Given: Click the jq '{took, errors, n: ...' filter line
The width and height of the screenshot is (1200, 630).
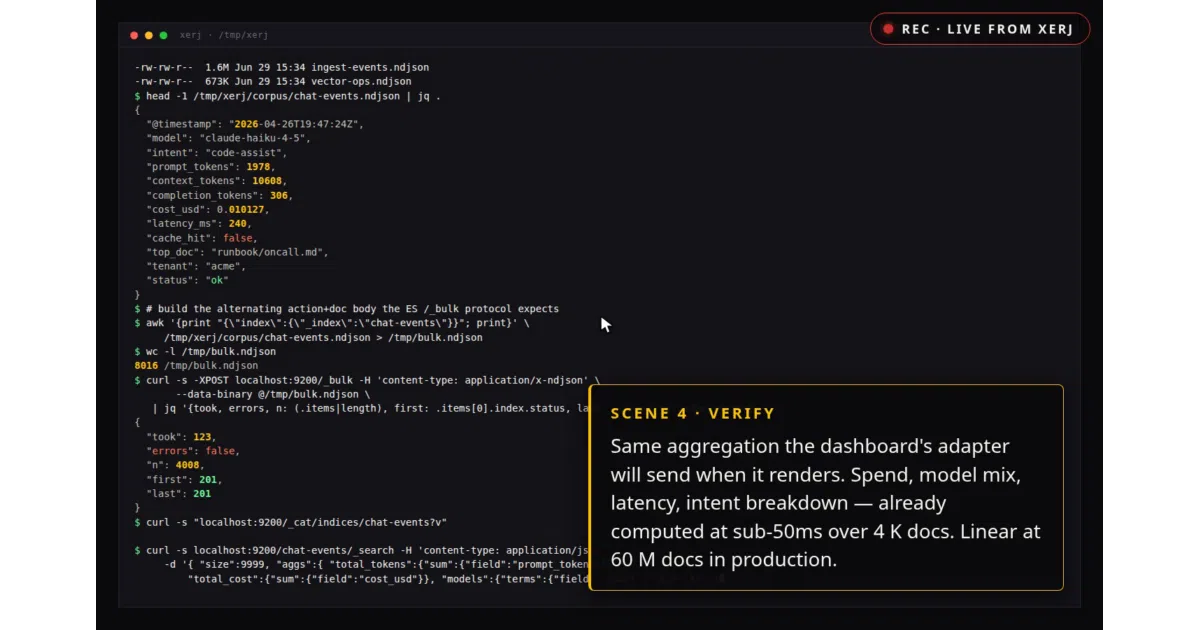Looking at the screenshot, I should (370, 408).
